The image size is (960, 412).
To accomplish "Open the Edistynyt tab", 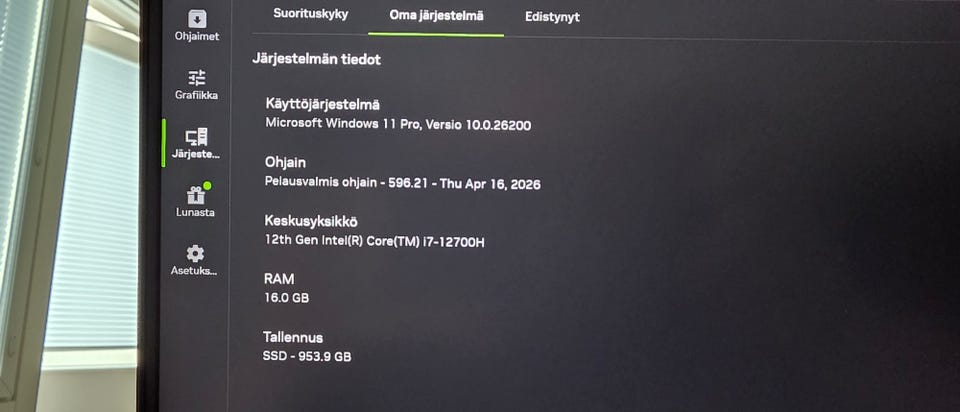I will pyautogui.click(x=552, y=17).
